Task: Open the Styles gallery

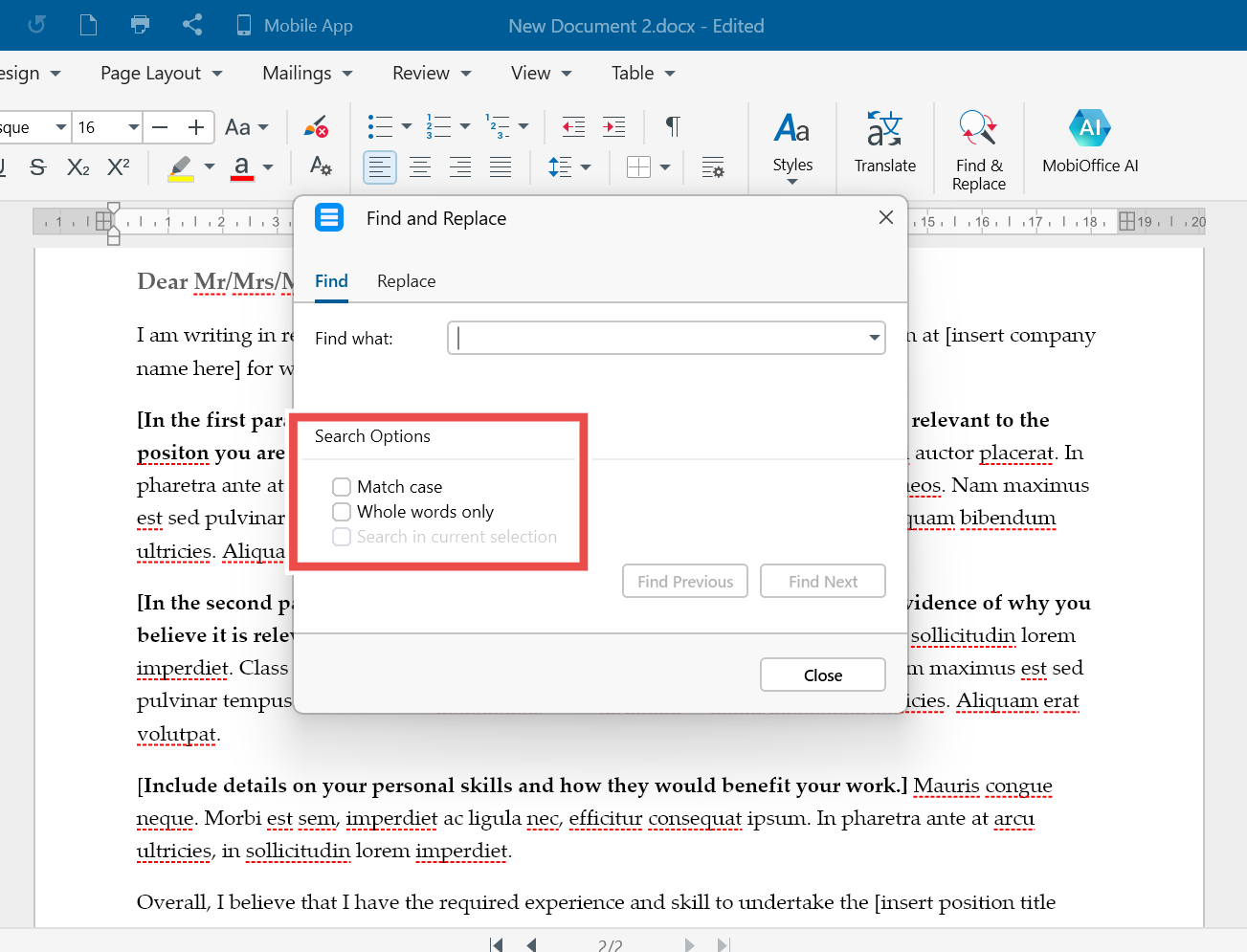Action: pyautogui.click(x=792, y=146)
